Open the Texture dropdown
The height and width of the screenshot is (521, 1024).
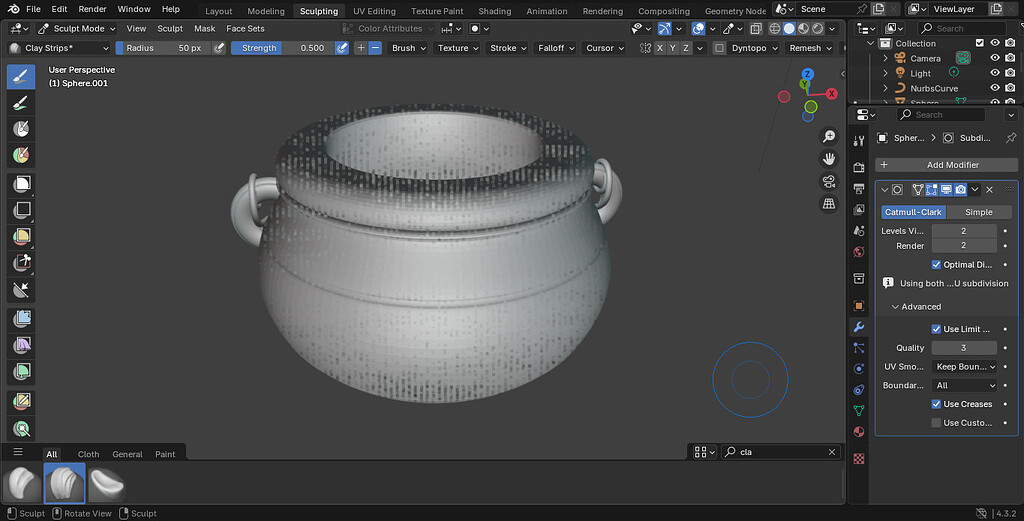pyautogui.click(x=458, y=48)
